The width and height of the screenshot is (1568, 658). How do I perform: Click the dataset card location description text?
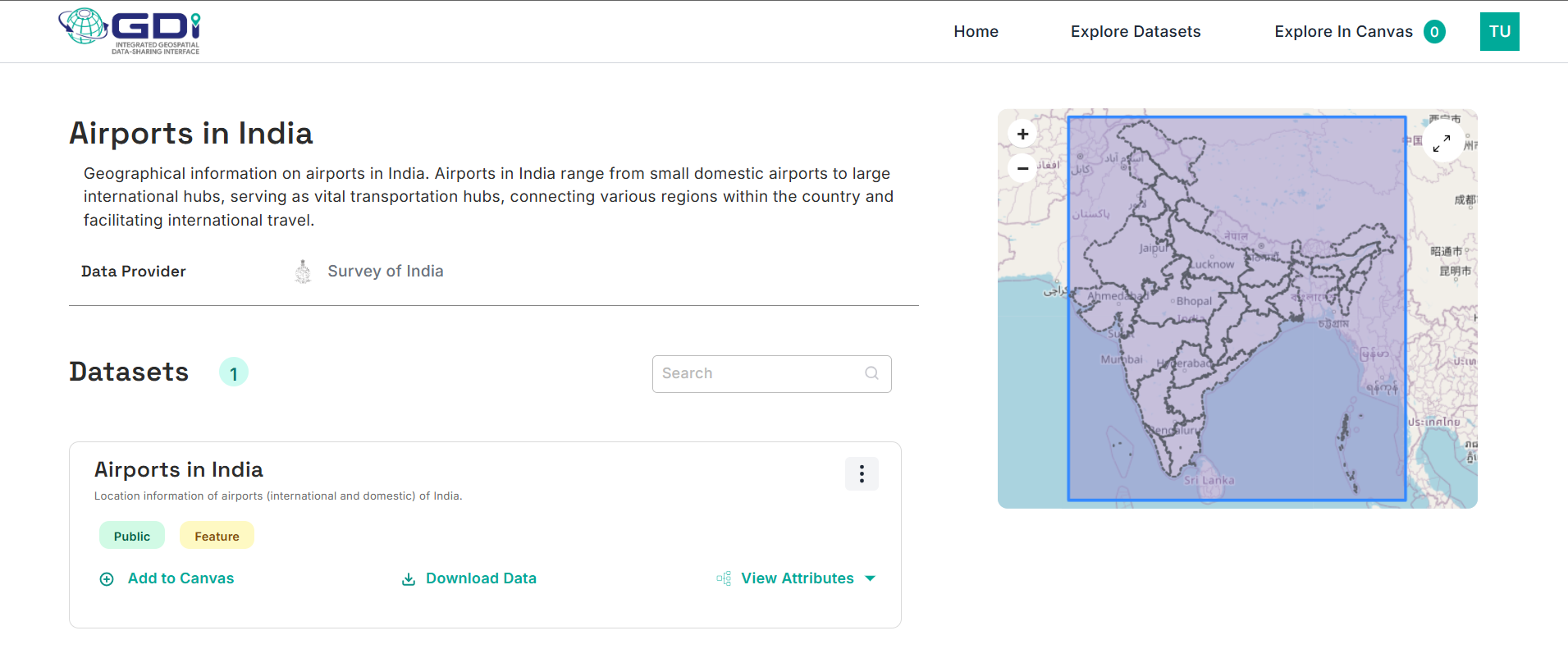[278, 496]
